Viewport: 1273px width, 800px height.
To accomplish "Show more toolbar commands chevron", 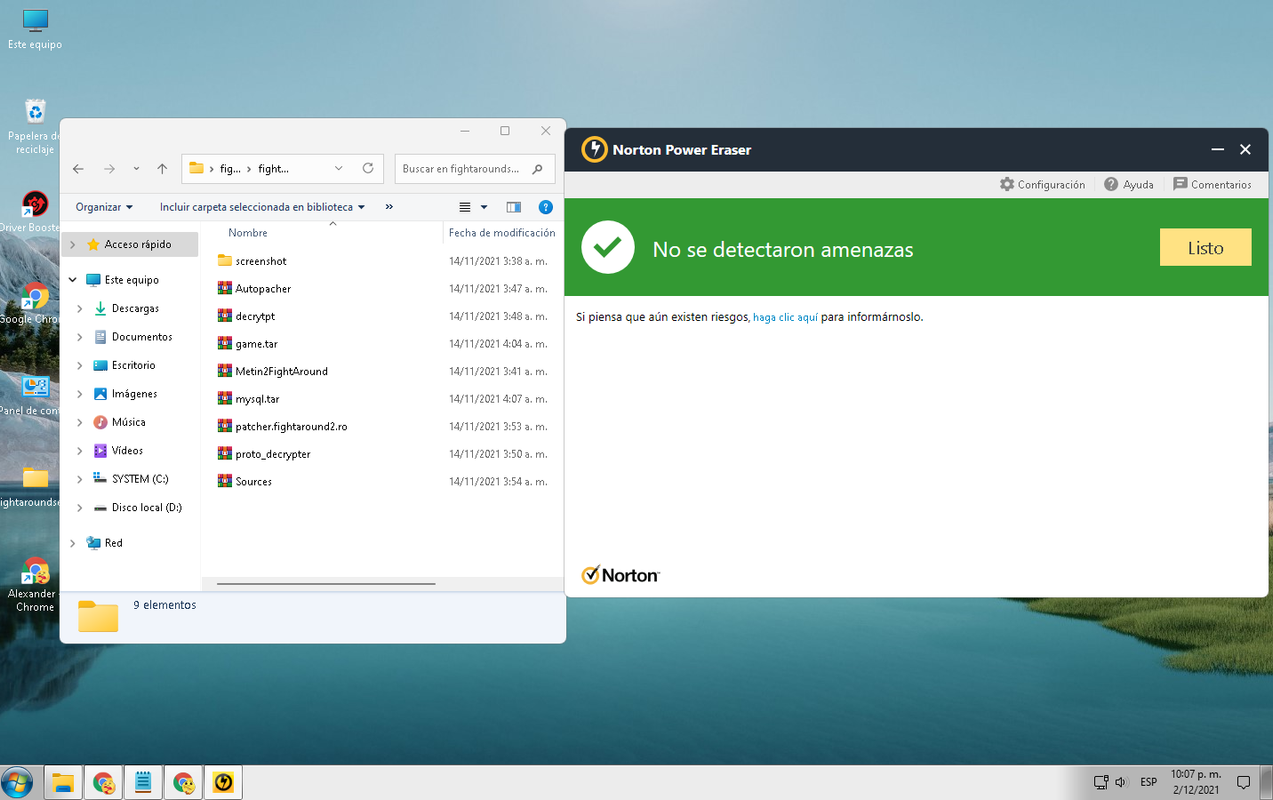I will click(x=389, y=207).
